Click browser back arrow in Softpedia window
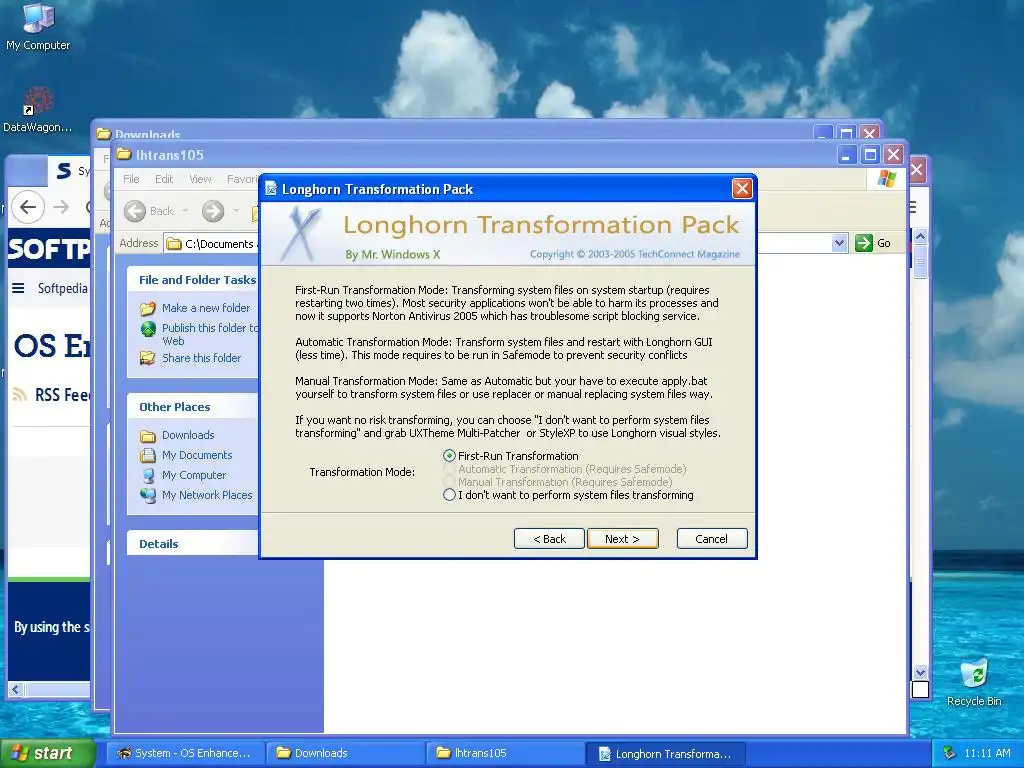 (x=27, y=208)
